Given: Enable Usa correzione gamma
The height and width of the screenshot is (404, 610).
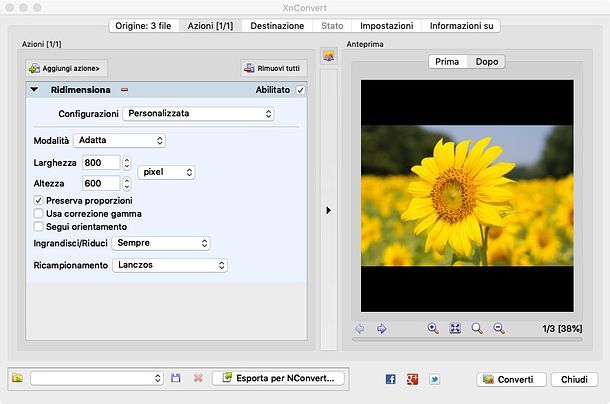Looking at the screenshot, I should (39, 213).
